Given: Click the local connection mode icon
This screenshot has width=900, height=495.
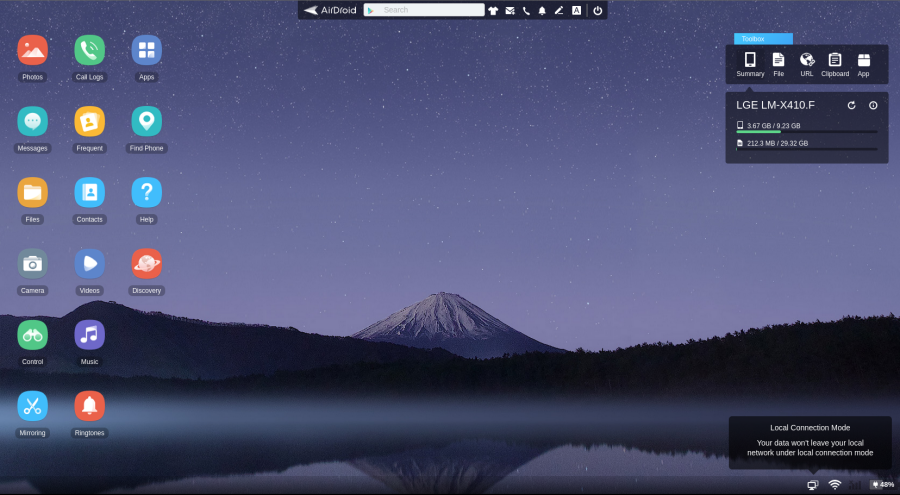Looking at the screenshot, I should [x=813, y=485].
